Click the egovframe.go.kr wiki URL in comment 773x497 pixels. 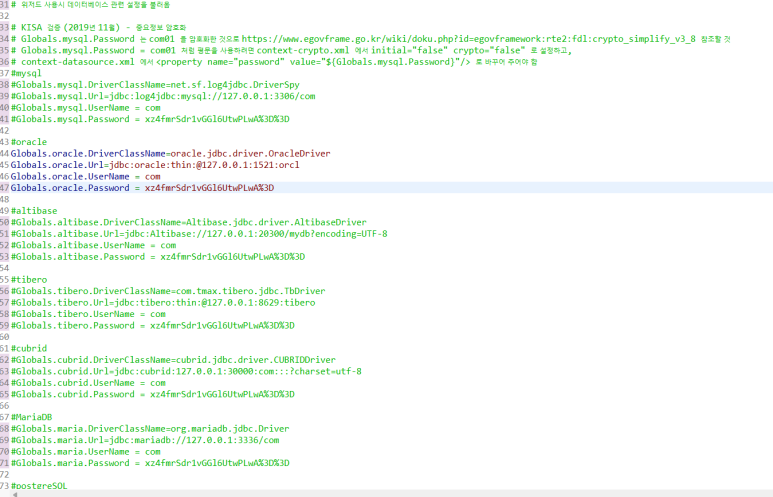pyautogui.click(x=468, y=39)
